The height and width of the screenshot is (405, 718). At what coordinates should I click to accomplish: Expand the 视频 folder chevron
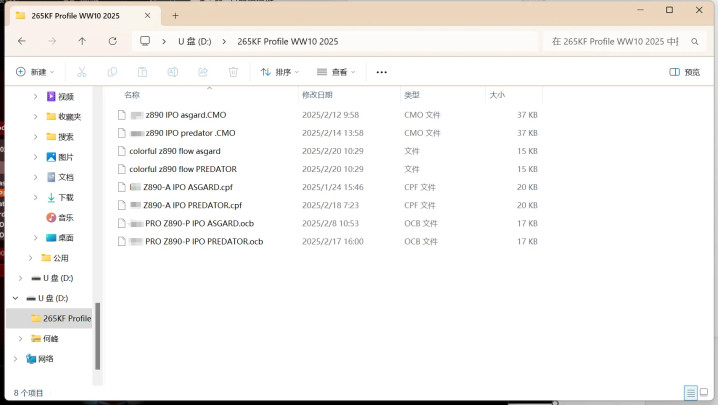[35, 96]
